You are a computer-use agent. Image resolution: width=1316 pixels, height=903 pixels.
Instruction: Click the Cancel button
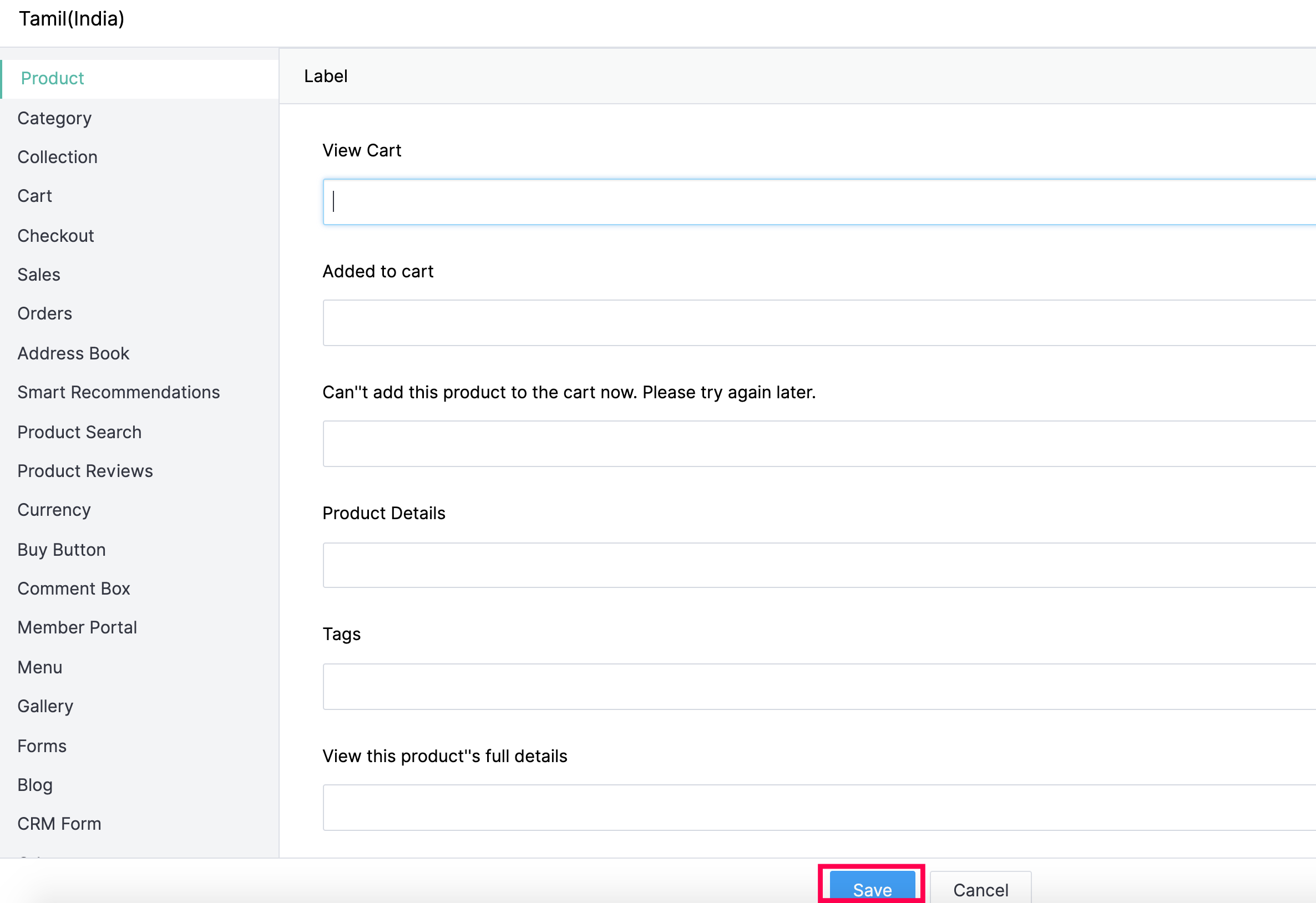[x=980, y=889]
